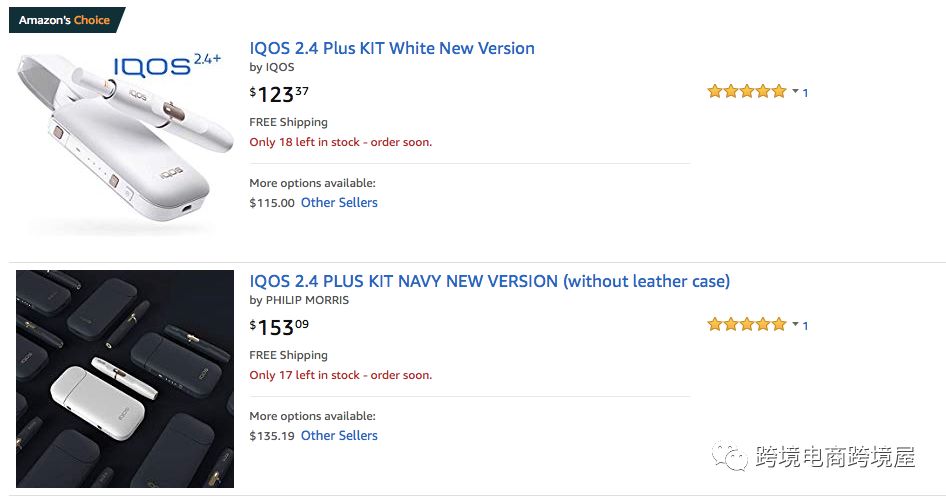
Task: Open the review count for the navy kit
Action: coord(805,326)
